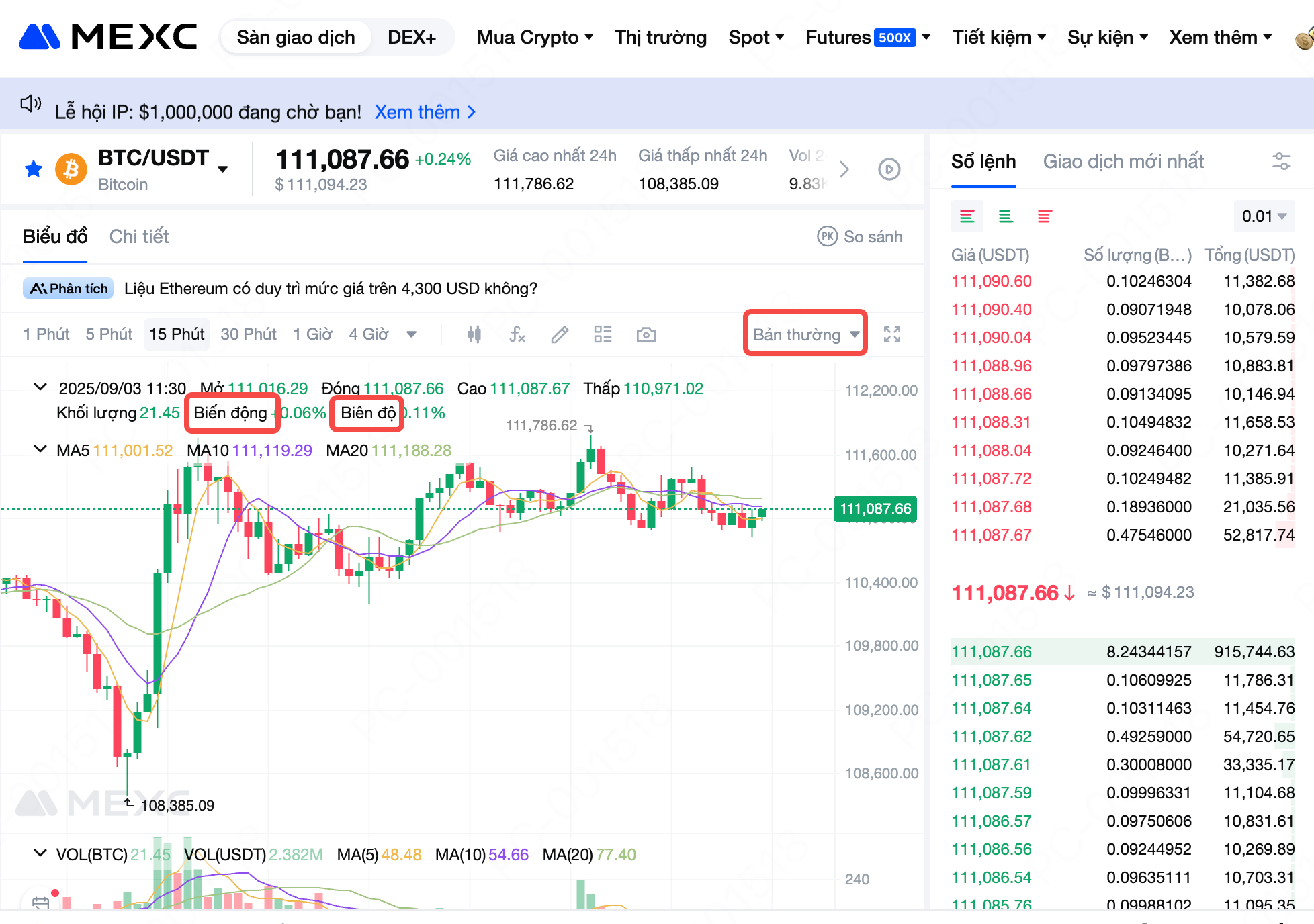Open the Bản thường chart version dropdown
1314x924 pixels.
click(805, 334)
